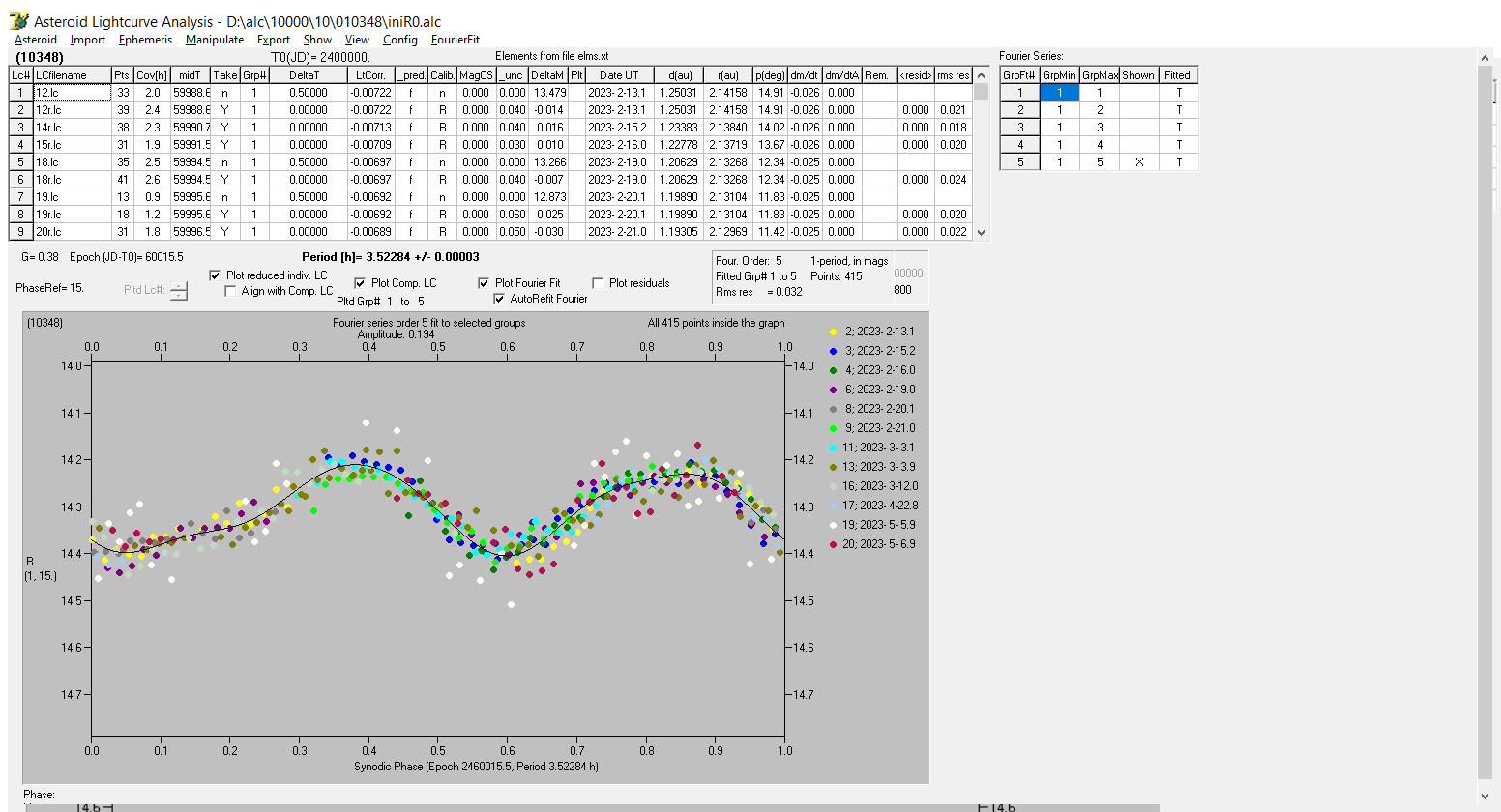1501x812 pixels.
Task: Enable Align with Comp. LC checkbox
Action: [x=230, y=291]
